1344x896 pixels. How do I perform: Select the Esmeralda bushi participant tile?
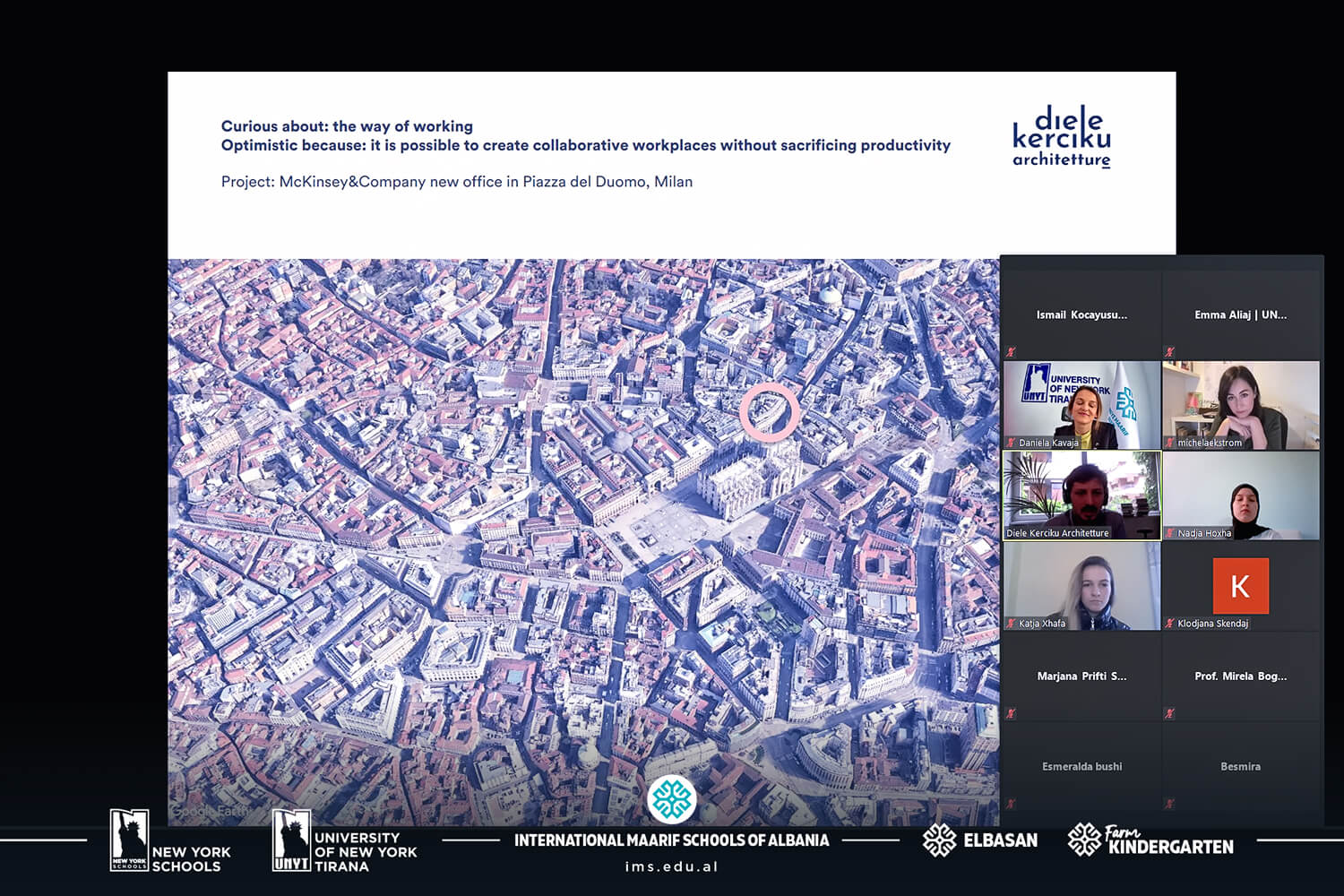click(1081, 766)
